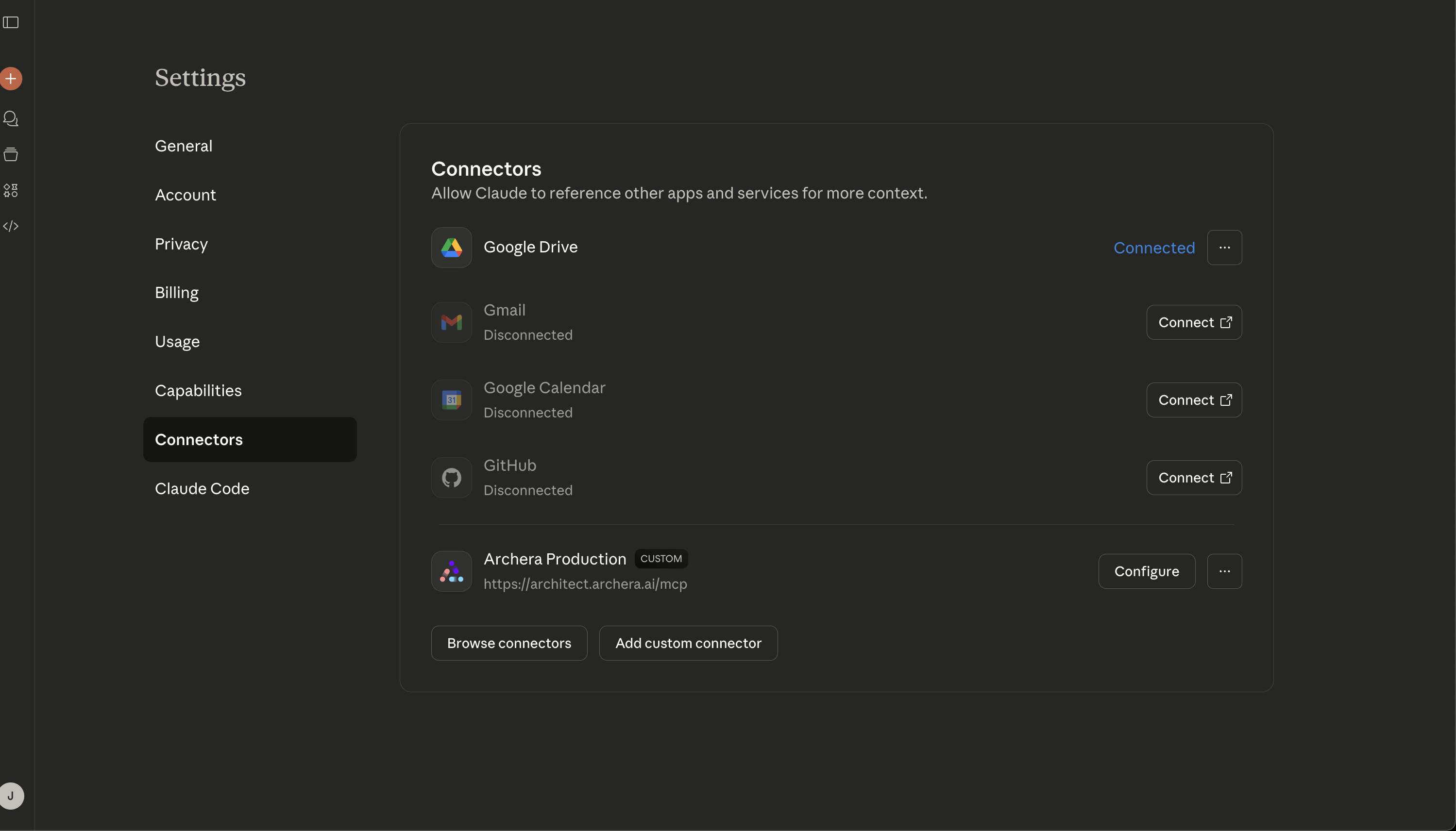Viewport: 1456px width, 831px height.
Task: Open the Google Drive options menu
Action: (1224, 247)
